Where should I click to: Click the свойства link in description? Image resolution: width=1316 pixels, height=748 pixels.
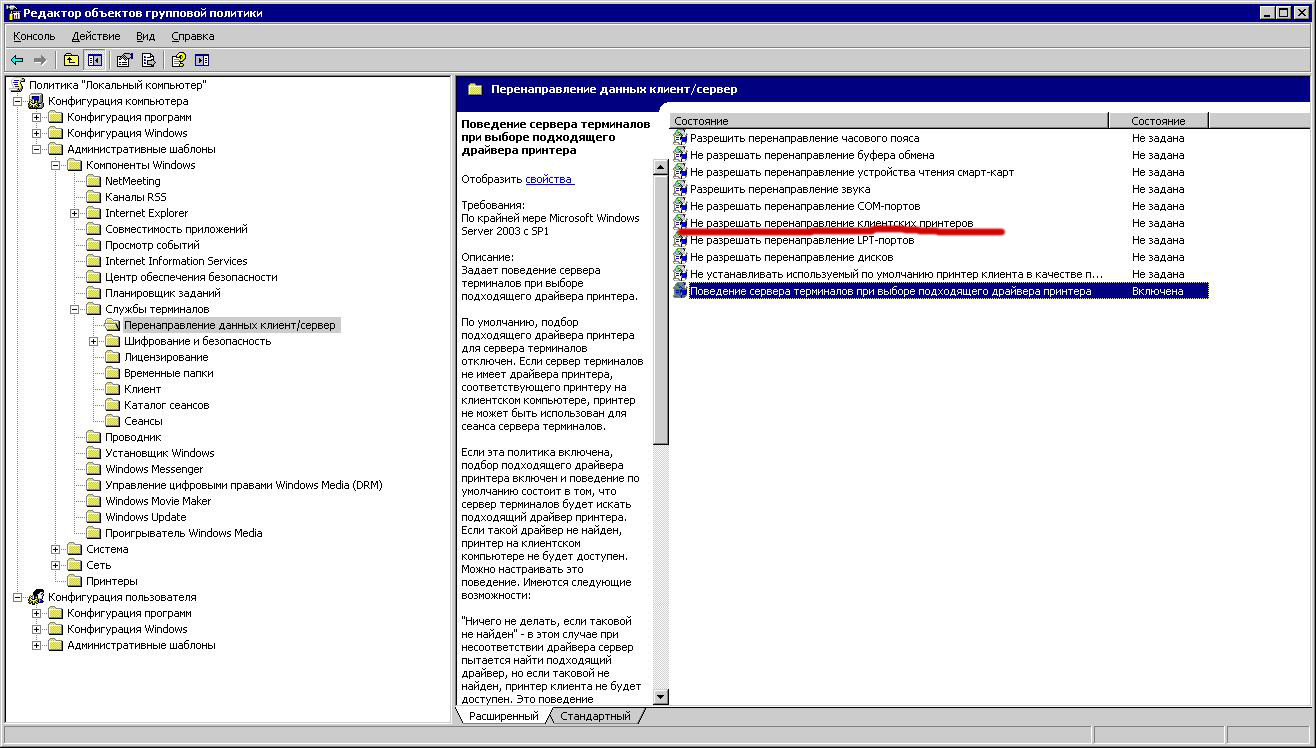[x=549, y=179]
